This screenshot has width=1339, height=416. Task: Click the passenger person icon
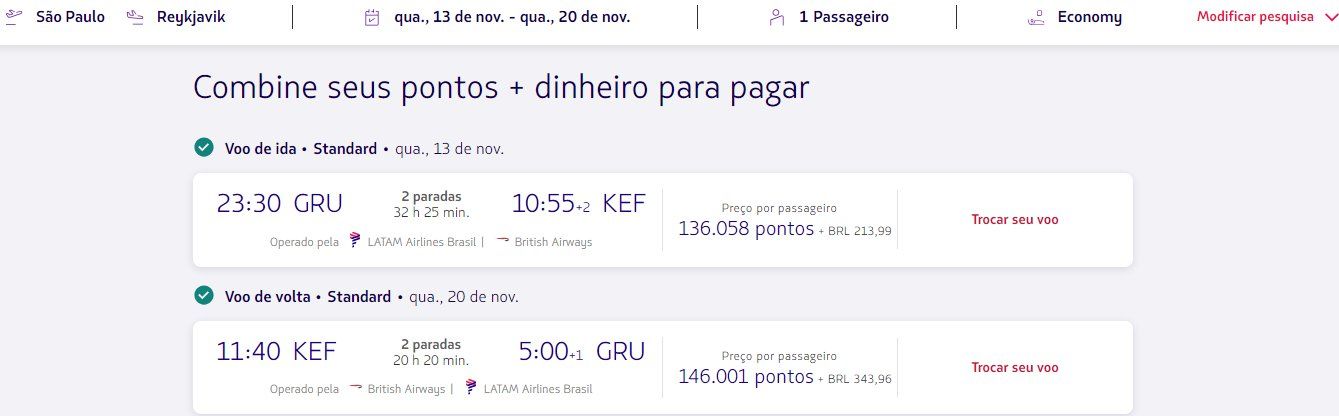[777, 17]
